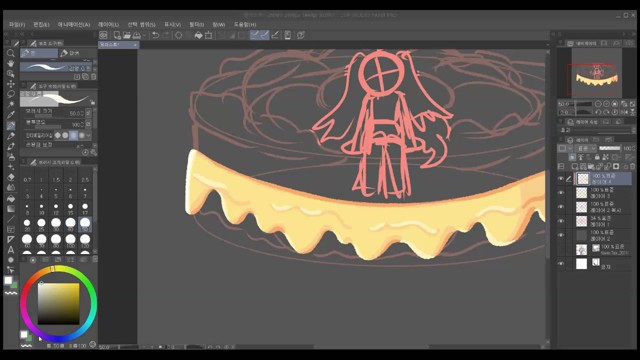Image resolution: width=640 pixels, height=360 pixels.
Task: Click the undo arrow in toolbar
Action: pyautogui.click(x=156, y=36)
